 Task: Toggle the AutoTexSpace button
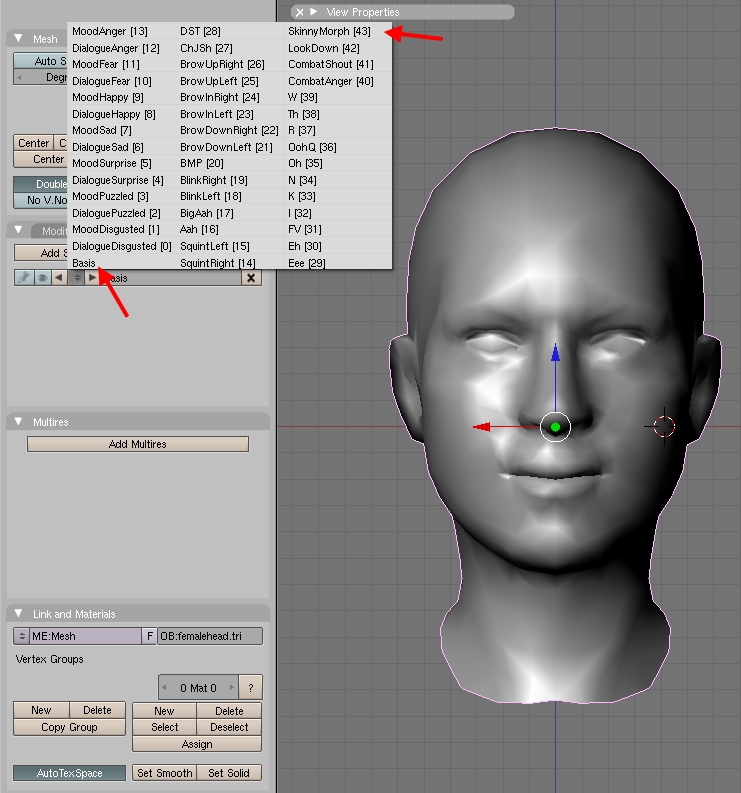(x=70, y=773)
